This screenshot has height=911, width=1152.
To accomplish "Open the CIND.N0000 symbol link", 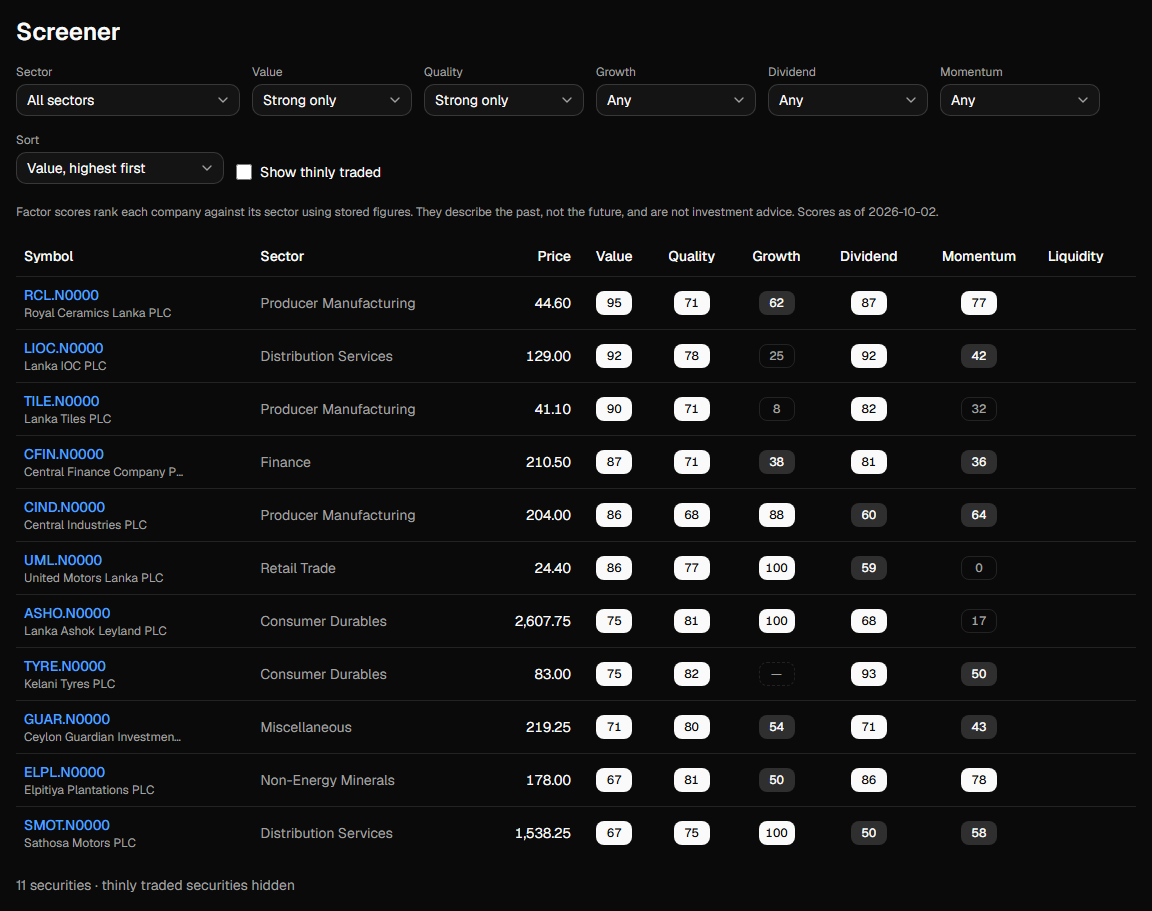I will click(x=64, y=507).
